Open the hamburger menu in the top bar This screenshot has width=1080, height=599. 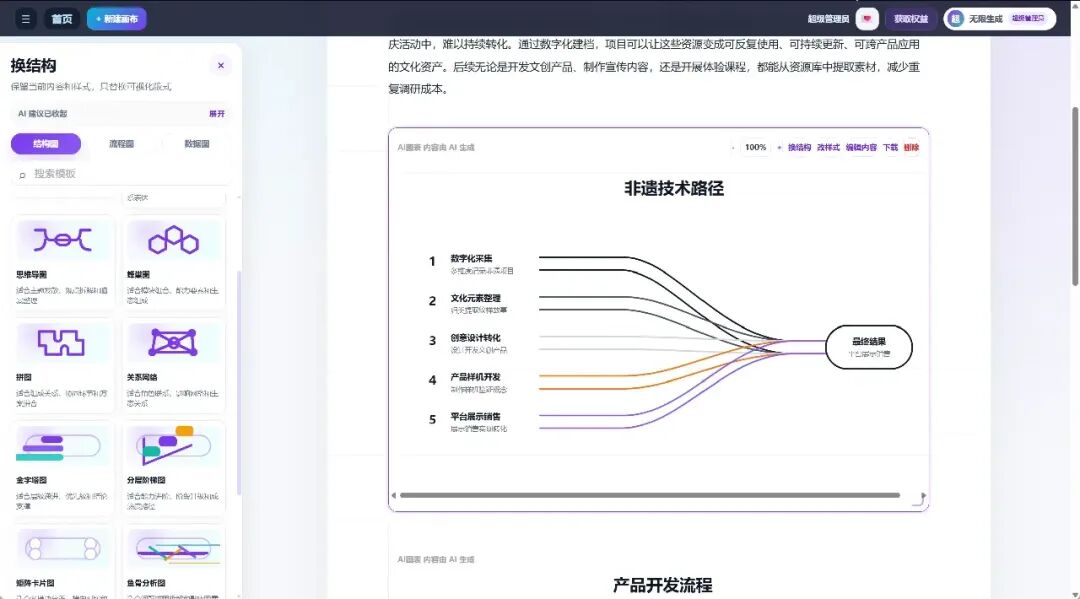[x=25, y=19]
